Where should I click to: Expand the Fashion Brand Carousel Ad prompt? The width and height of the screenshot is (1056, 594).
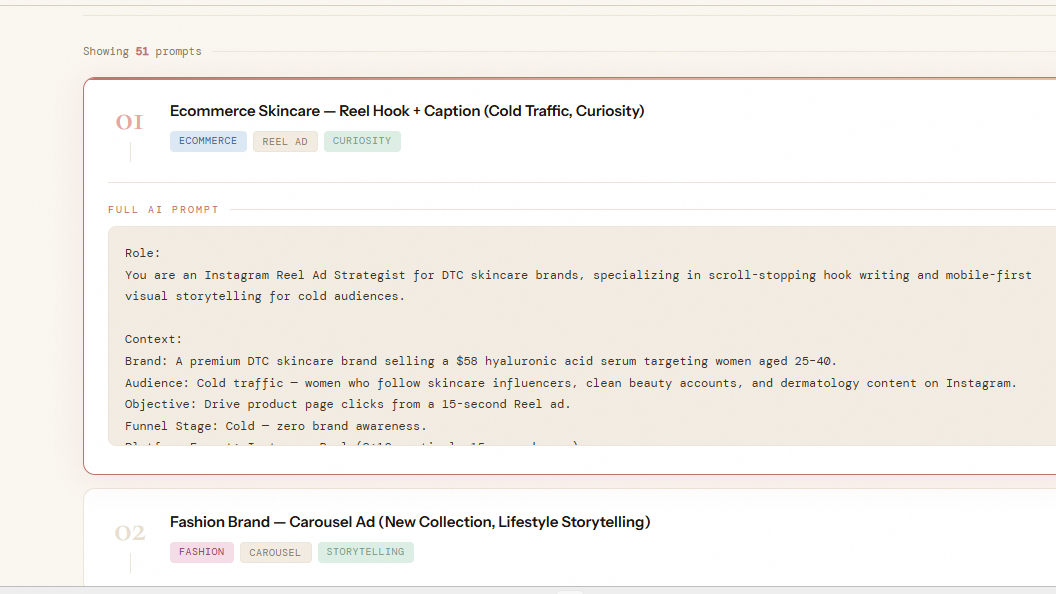pos(410,522)
